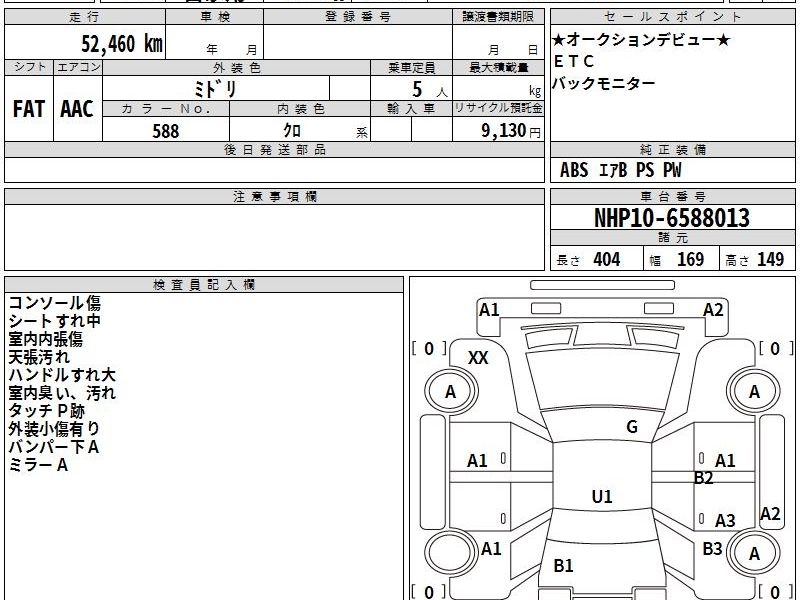Click the 譲渡書類期限 header
The width and height of the screenshot is (800, 600).
click(498, 17)
